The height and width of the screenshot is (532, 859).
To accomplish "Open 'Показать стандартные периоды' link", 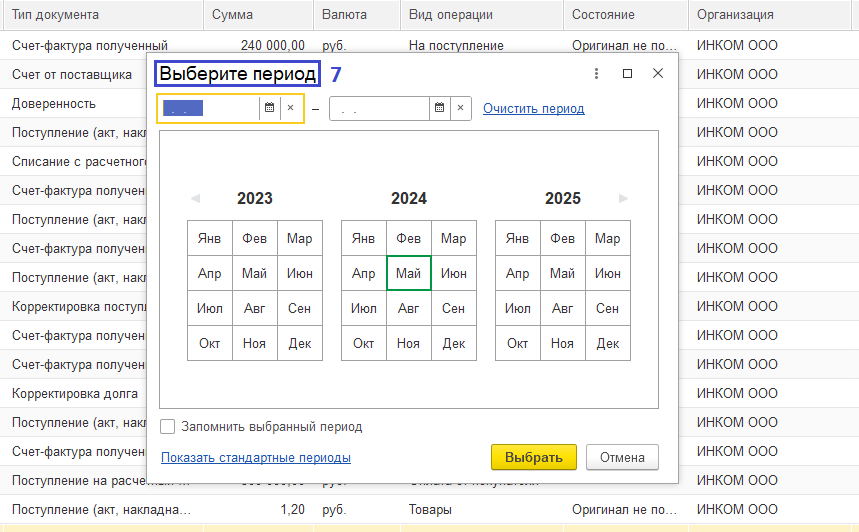I will (x=255, y=458).
